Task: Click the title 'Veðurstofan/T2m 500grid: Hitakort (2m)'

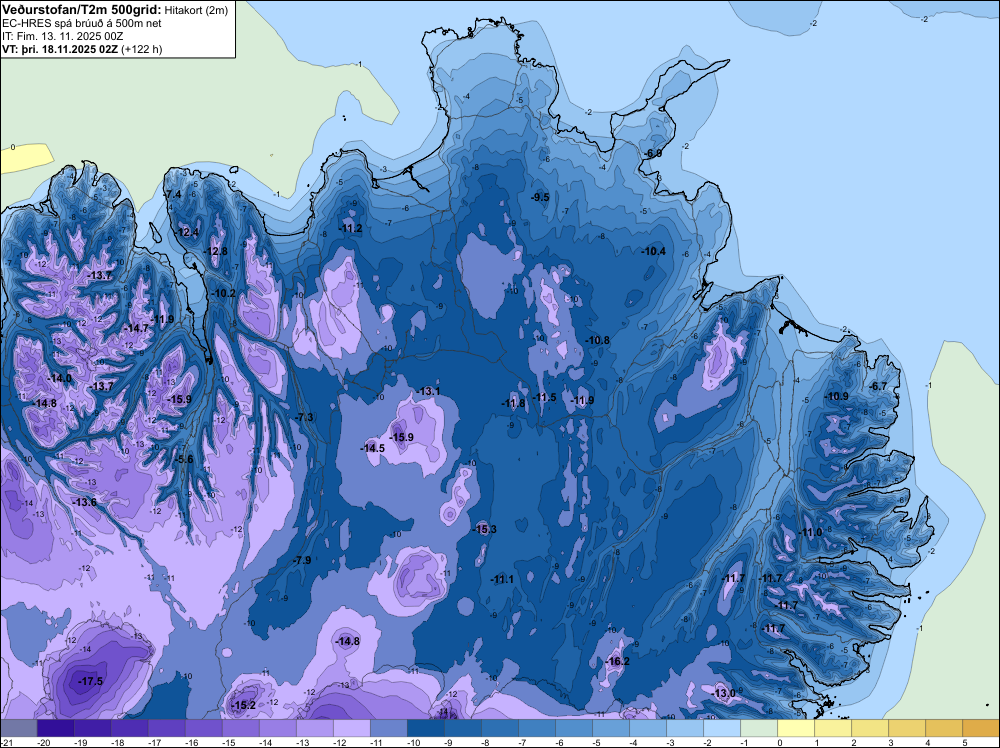Action: tap(115, 10)
